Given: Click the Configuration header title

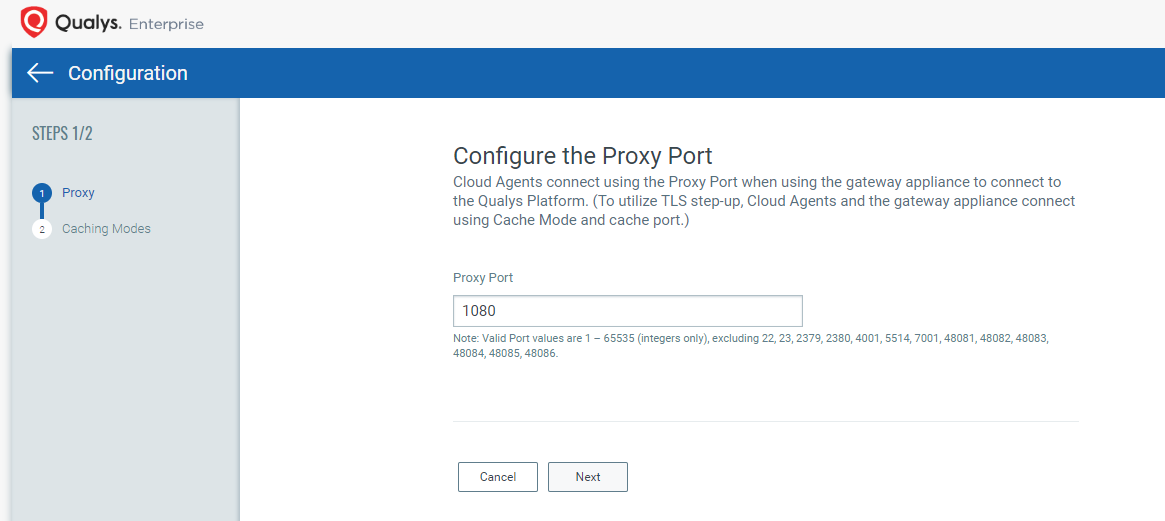Looking at the screenshot, I should 127,73.
